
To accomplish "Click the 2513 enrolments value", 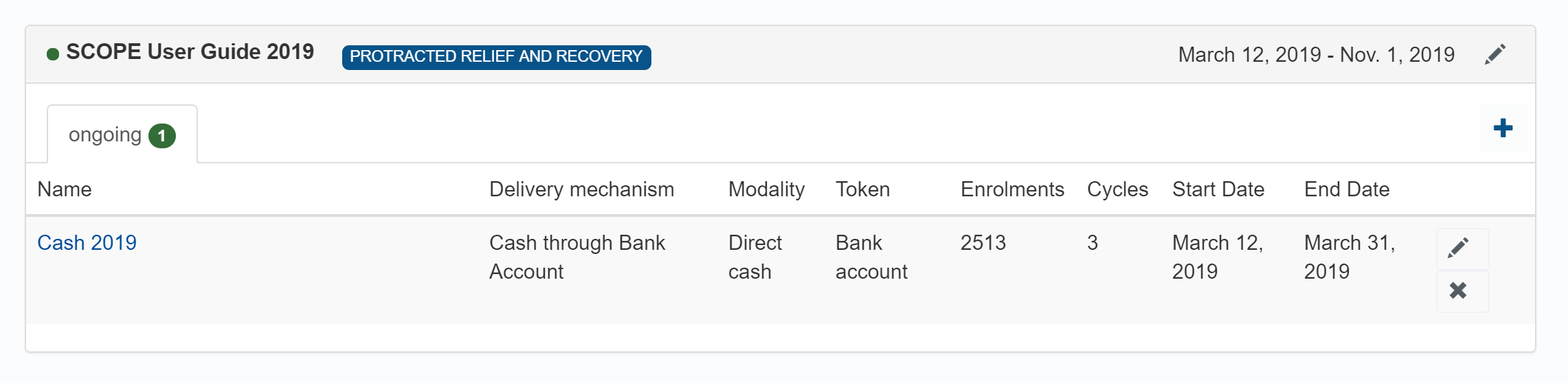I will tap(983, 243).
